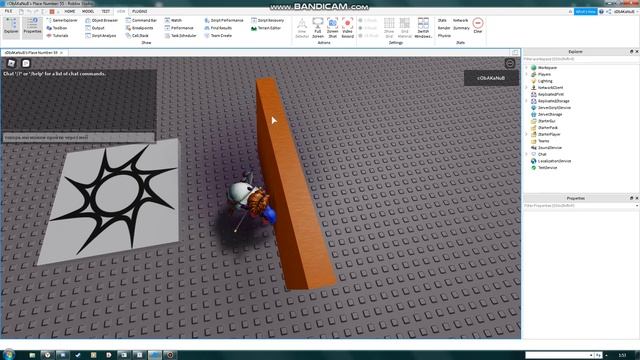Image resolution: width=640 pixels, height=360 pixels.
Task: Show Stats overlay
Action: (x=442, y=20)
